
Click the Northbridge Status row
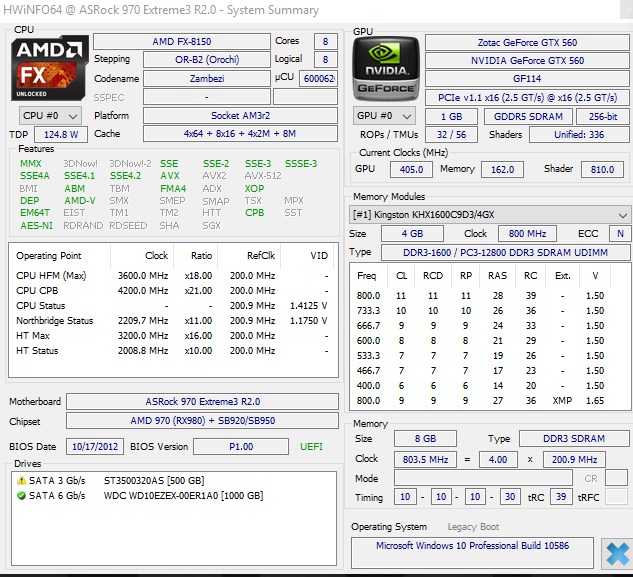(x=172, y=321)
